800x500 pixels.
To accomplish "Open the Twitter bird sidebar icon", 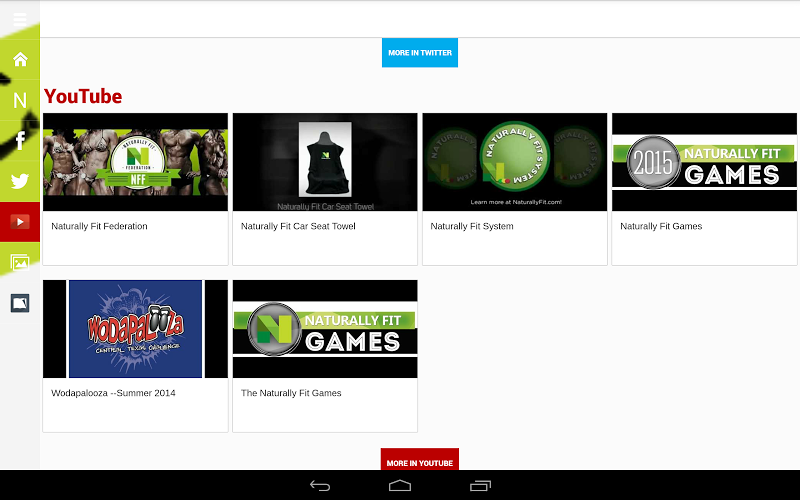I will pyautogui.click(x=20, y=181).
